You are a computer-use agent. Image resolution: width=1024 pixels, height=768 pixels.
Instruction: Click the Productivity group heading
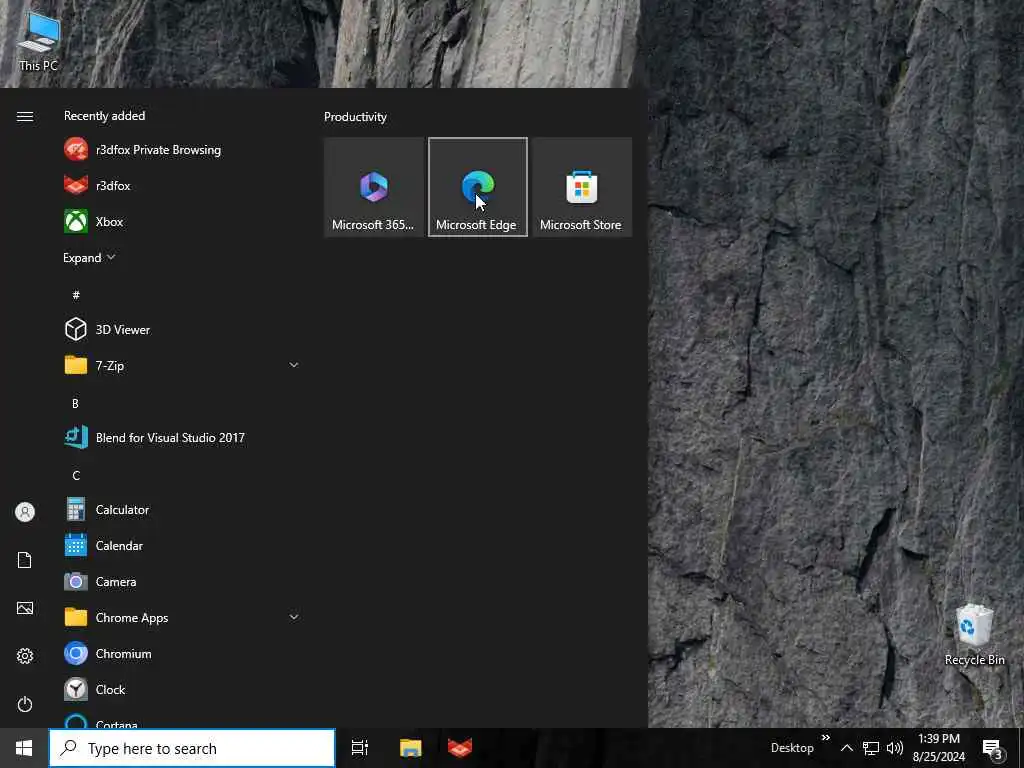[x=355, y=117]
